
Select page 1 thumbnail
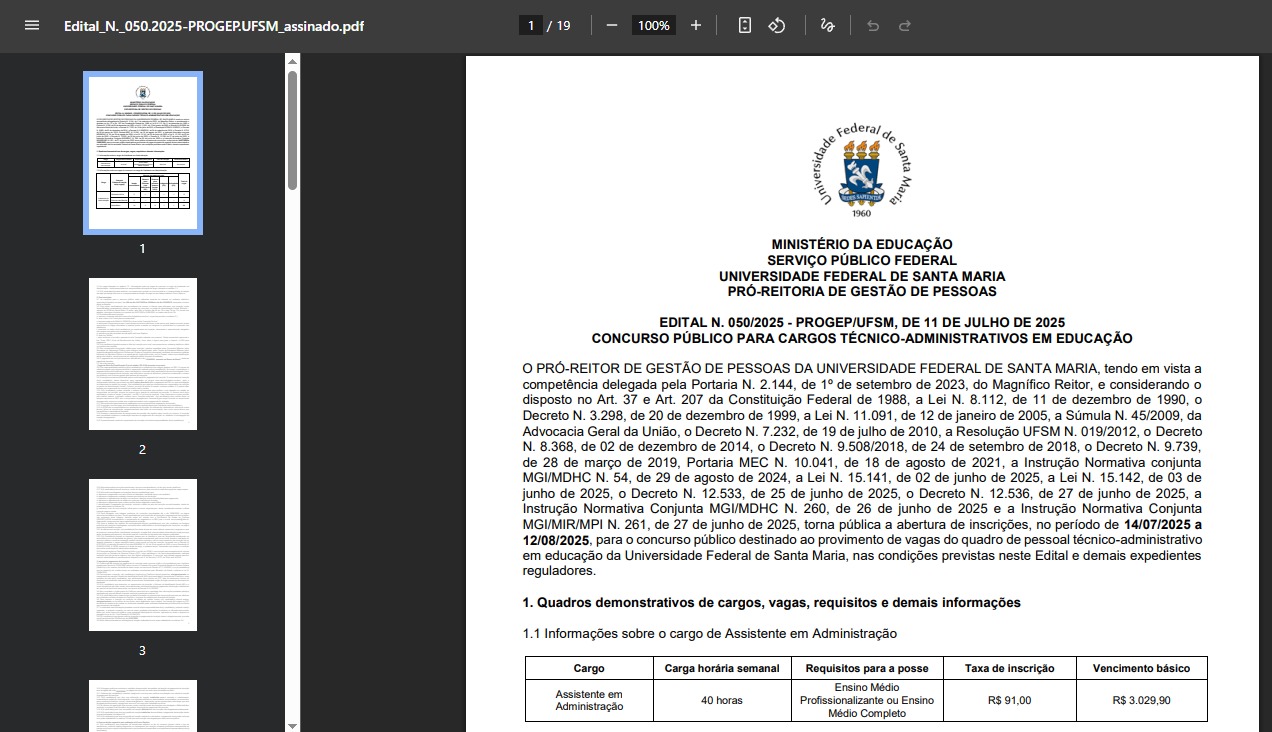[x=143, y=153]
